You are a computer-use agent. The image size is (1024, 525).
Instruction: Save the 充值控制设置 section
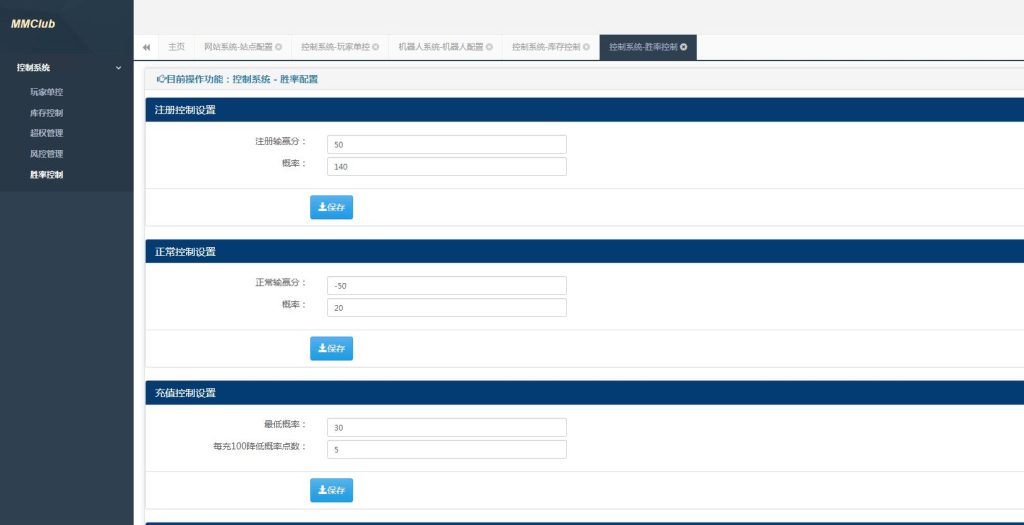coord(331,490)
